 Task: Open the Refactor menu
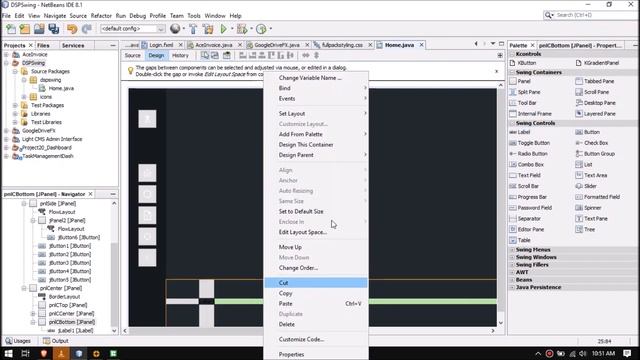pos(101,16)
